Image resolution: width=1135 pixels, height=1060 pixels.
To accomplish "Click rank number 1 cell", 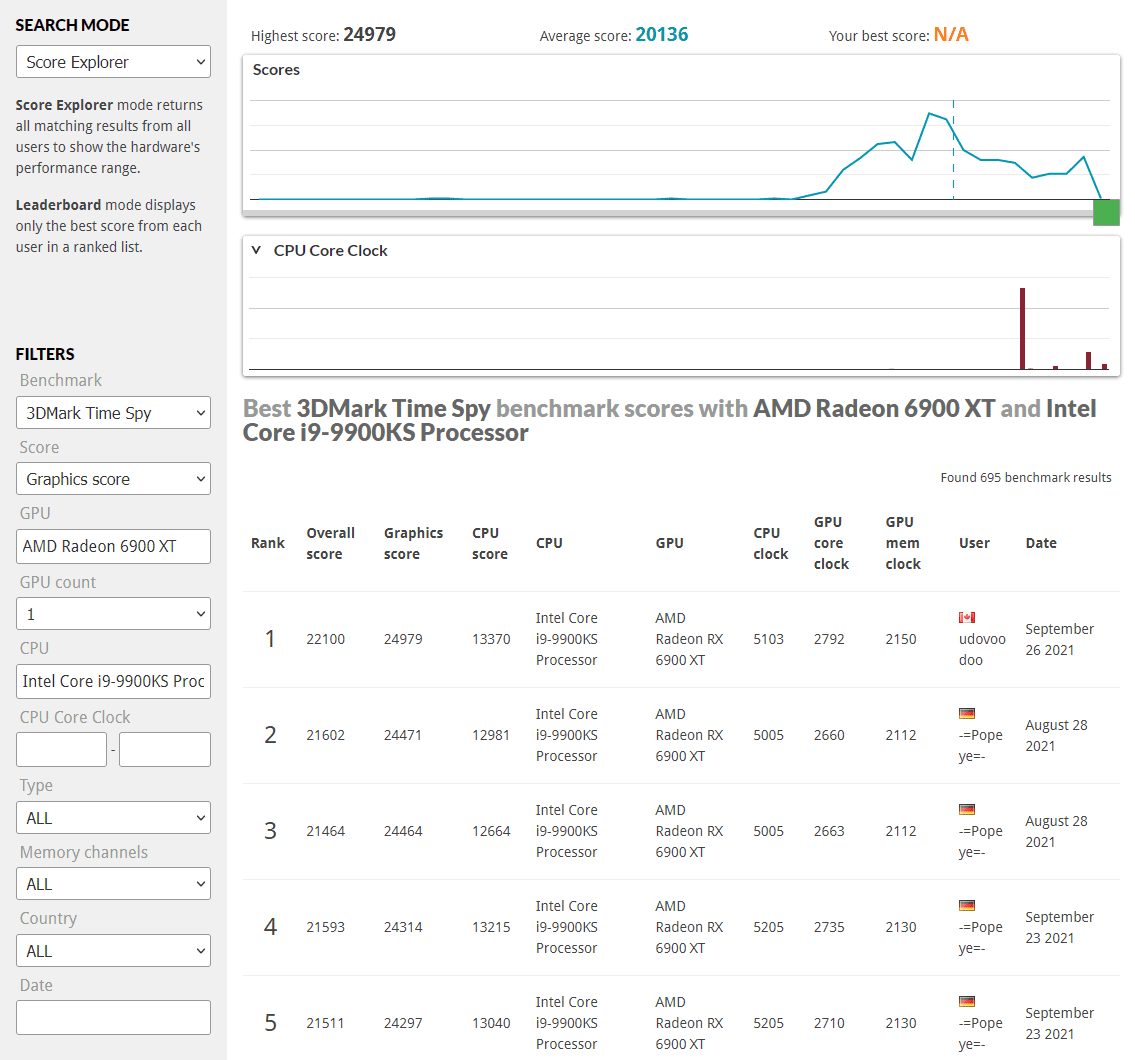I will click(270, 639).
